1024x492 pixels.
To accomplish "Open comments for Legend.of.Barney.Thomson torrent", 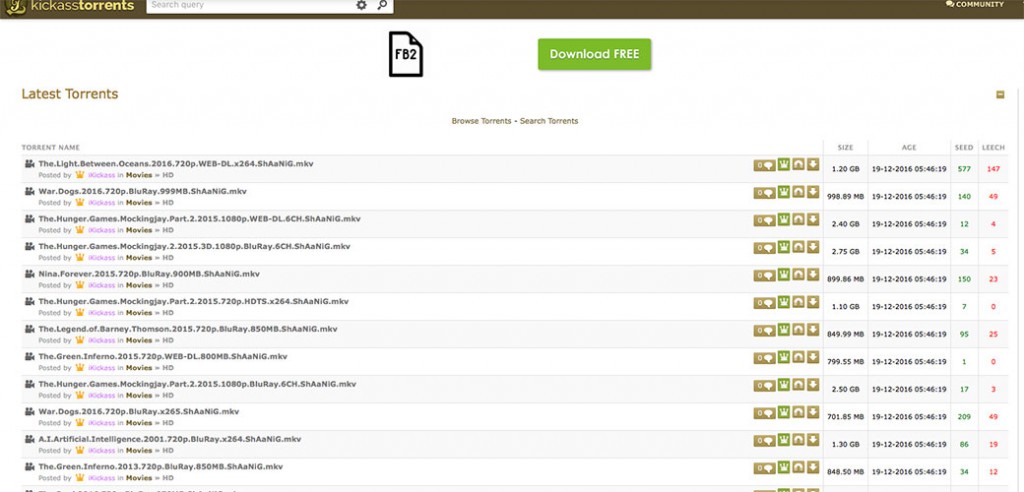I will click(764, 331).
